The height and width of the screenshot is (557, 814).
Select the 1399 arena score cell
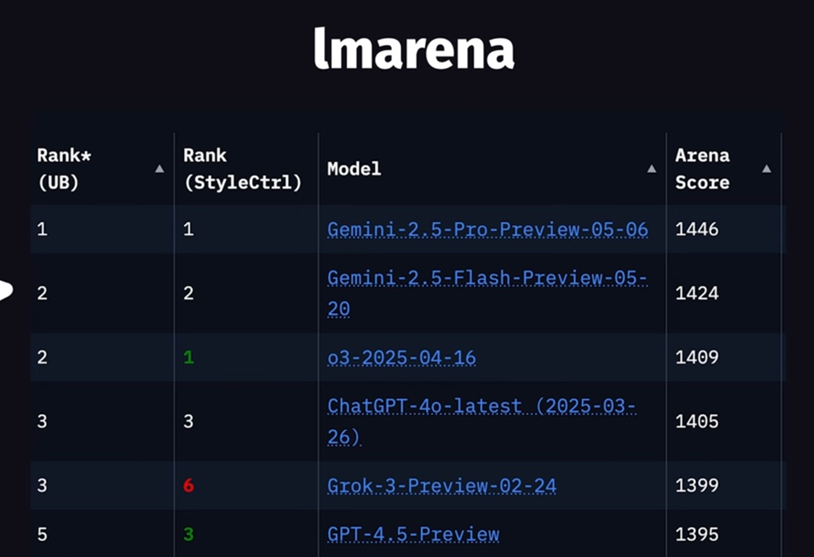[x=696, y=486]
